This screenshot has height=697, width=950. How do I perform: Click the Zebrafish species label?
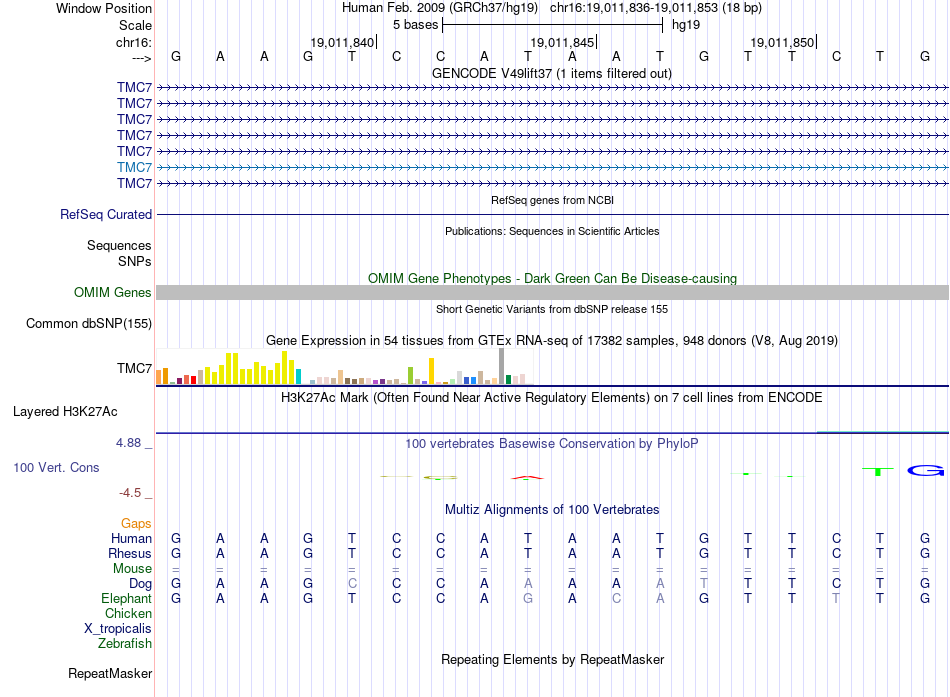pyautogui.click(x=125, y=643)
